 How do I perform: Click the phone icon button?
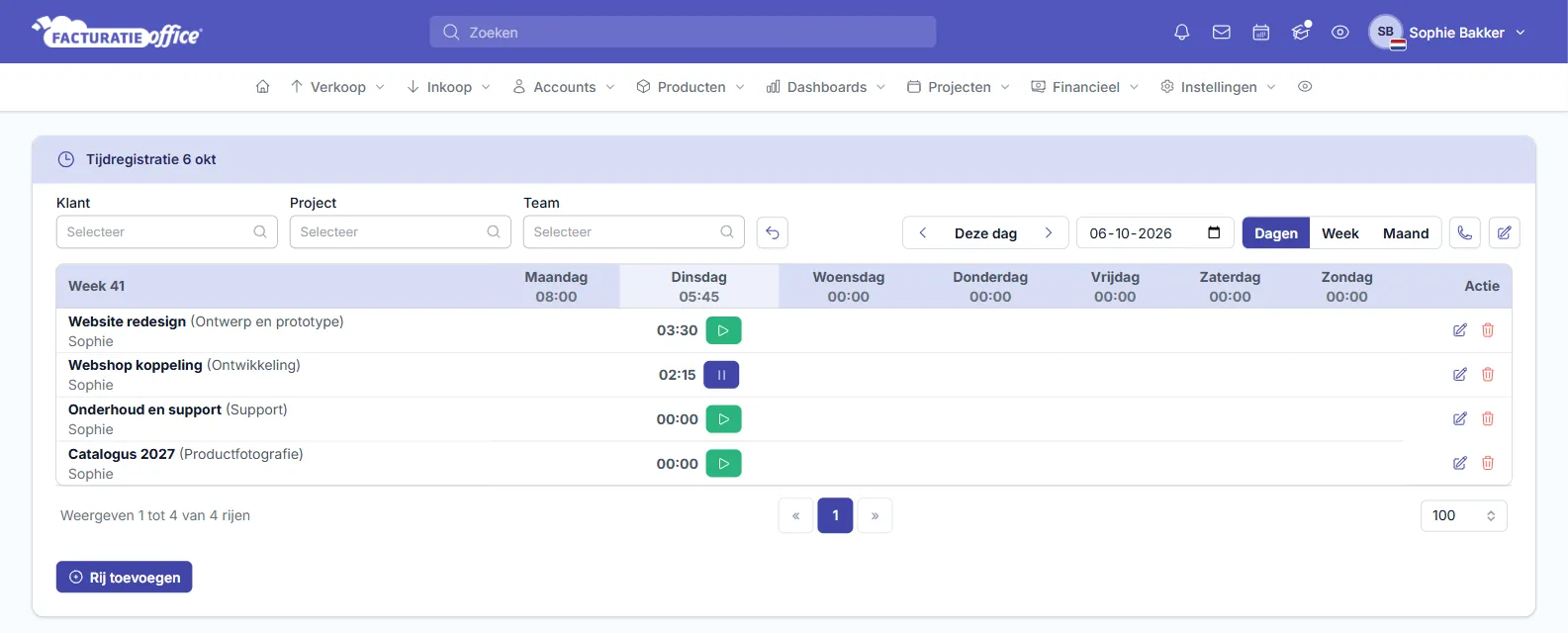point(1465,233)
